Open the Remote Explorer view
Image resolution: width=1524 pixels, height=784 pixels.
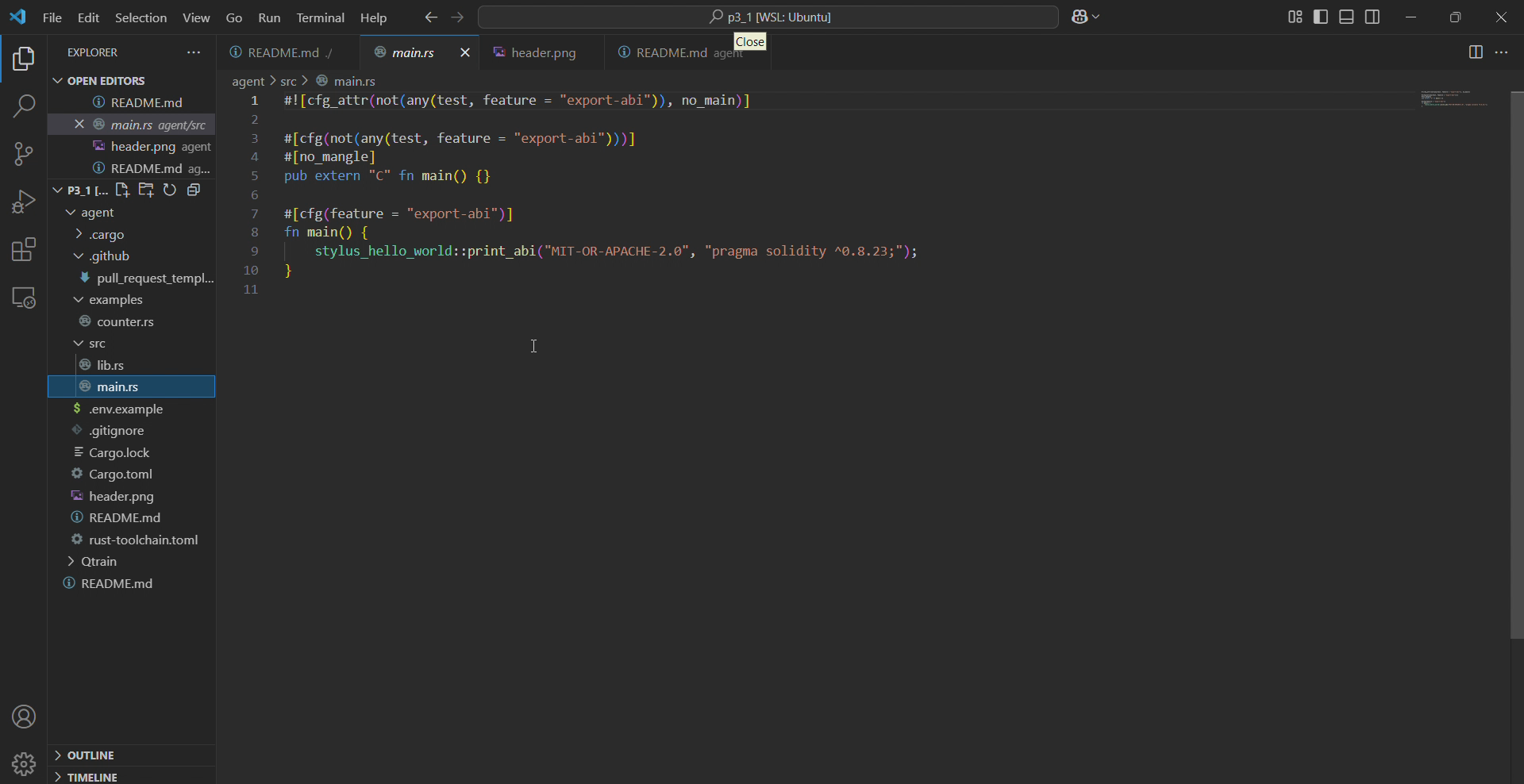click(24, 298)
